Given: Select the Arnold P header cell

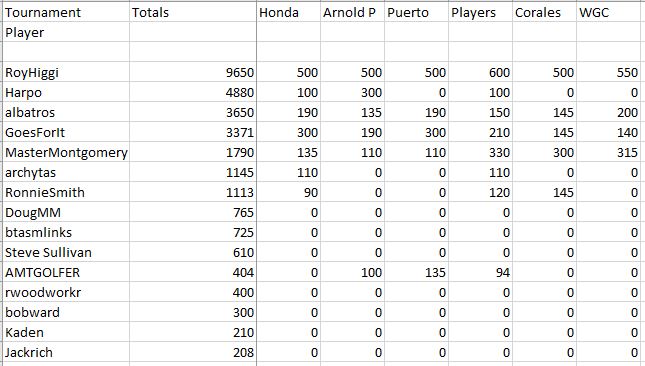Looking at the screenshot, I should 353,12.
